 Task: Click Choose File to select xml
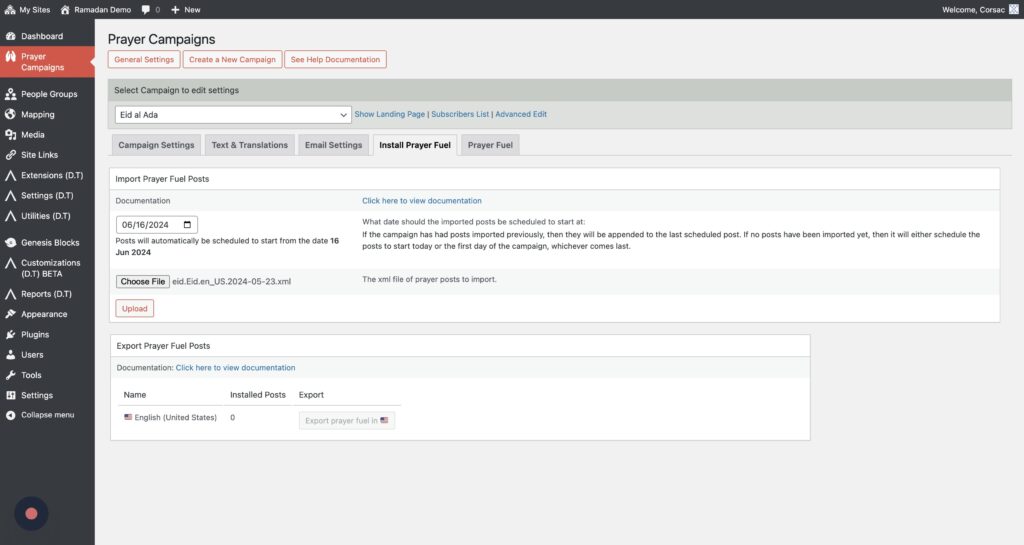(143, 282)
